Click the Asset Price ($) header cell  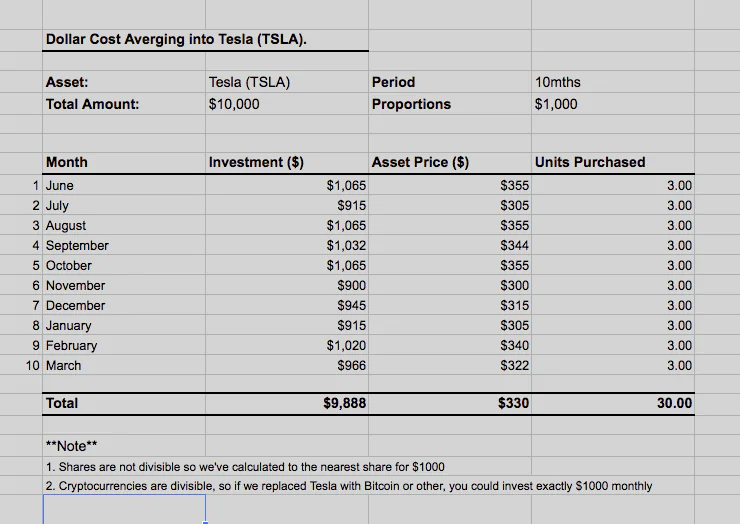[450, 162]
